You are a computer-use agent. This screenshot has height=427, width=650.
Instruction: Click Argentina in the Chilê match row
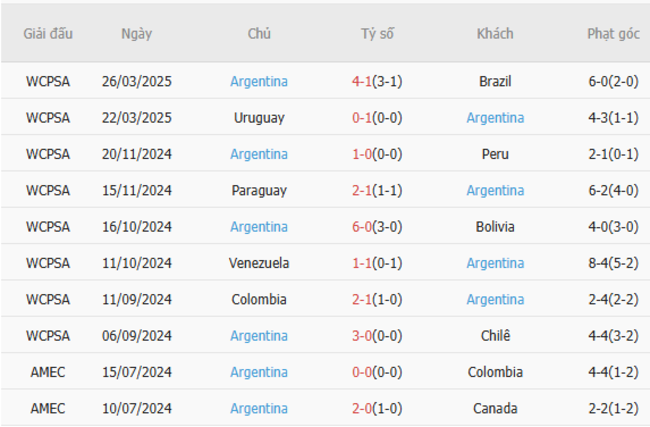(x=259, y=336)
